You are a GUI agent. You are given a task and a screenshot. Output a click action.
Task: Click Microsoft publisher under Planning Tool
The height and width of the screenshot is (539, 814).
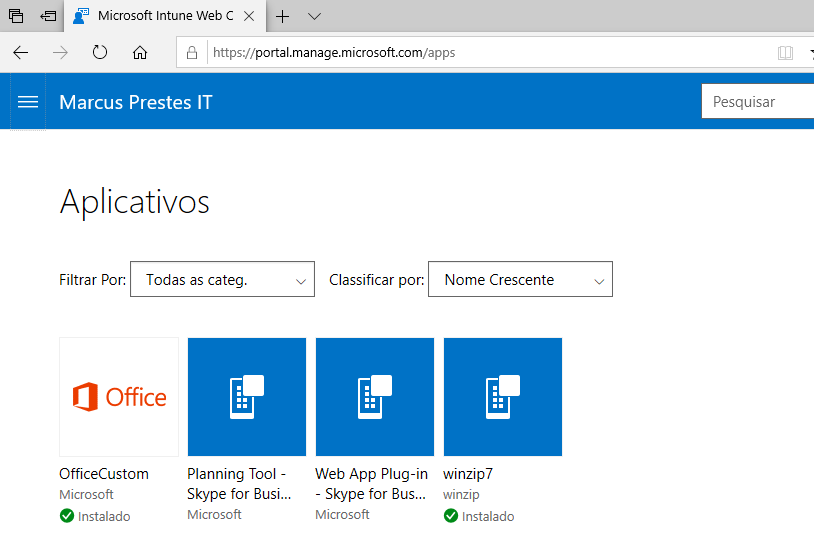pos(214,514)
